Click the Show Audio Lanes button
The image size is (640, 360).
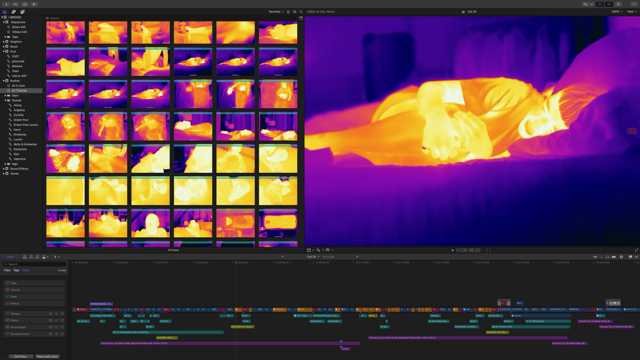(47, 356)
